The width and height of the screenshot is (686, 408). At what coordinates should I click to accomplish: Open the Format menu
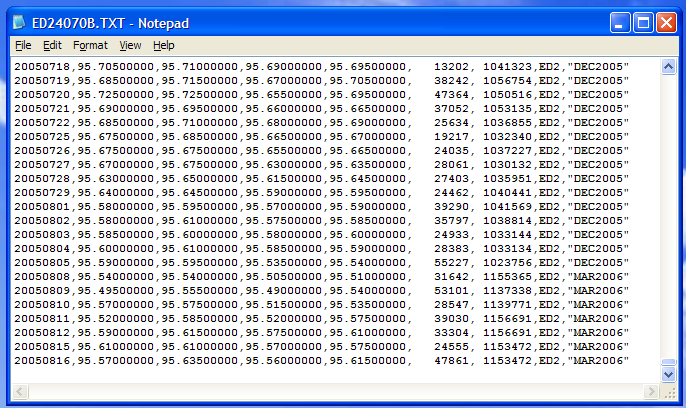pos(90,45)
